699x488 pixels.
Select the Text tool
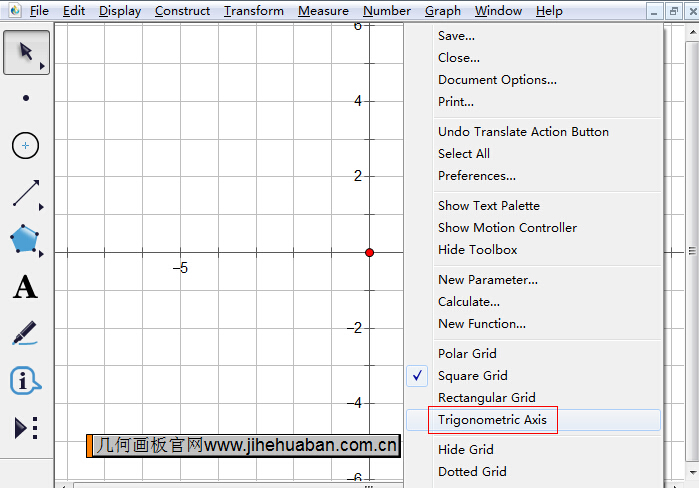(25, 286)
